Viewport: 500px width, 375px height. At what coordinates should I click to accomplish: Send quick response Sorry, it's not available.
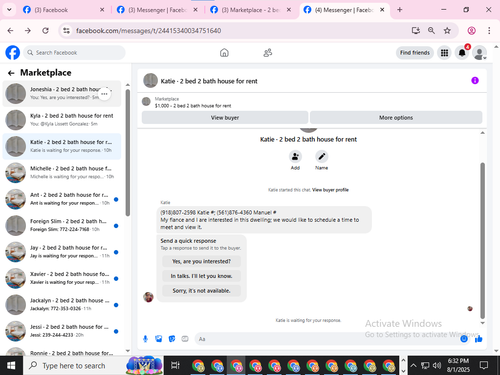pos(201,291)
